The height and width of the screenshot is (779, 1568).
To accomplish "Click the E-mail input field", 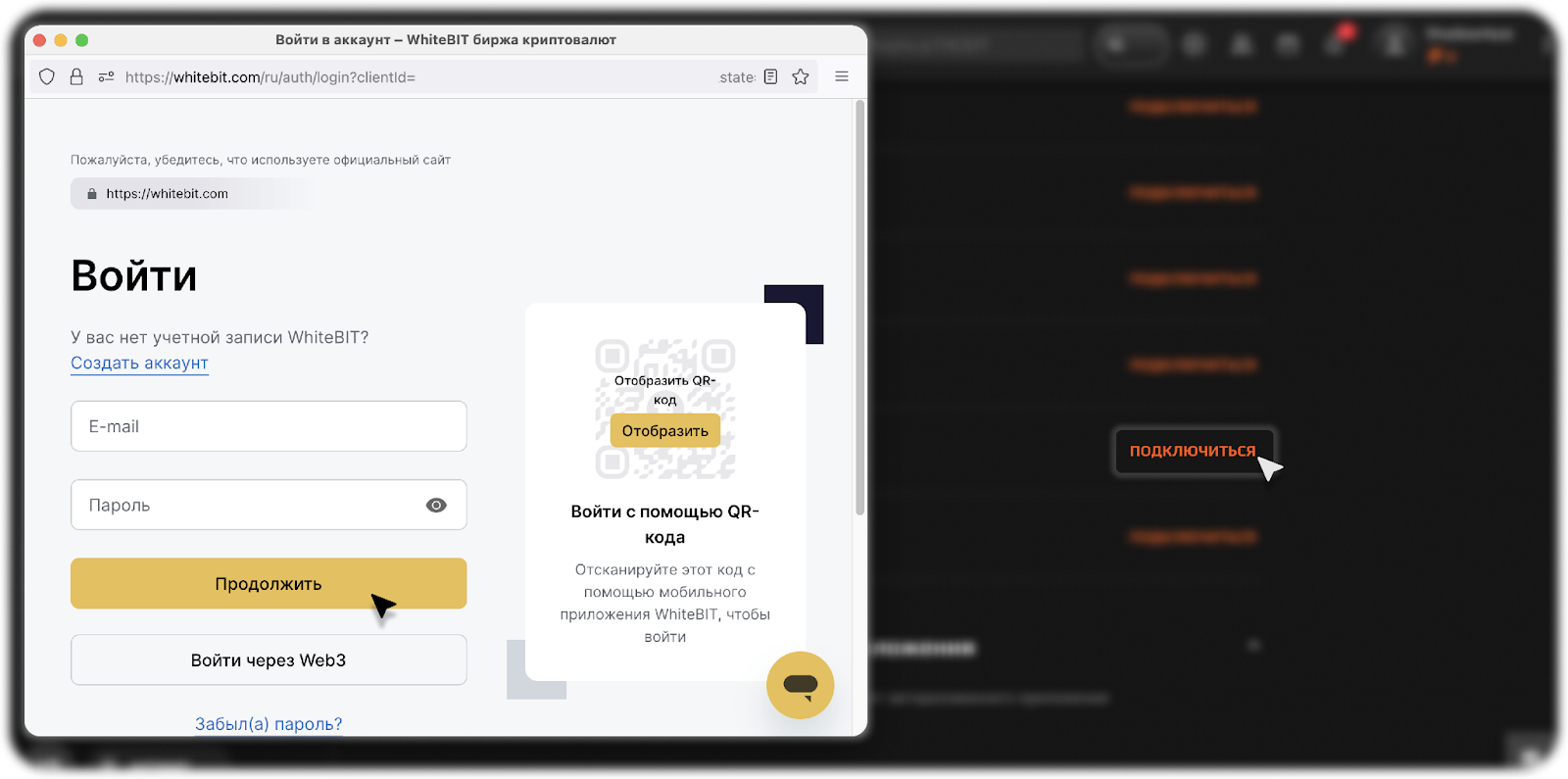I will [x=269, y=426].
